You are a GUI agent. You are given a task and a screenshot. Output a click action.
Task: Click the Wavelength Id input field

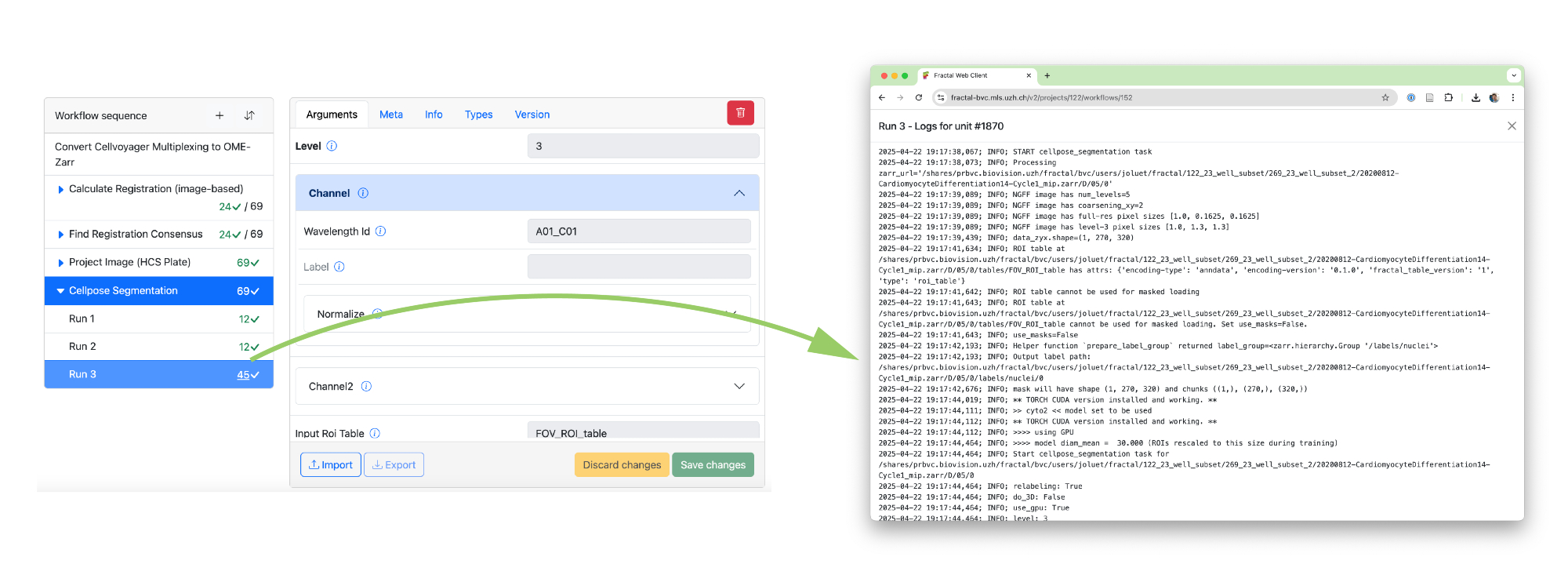tap(638, 231)
